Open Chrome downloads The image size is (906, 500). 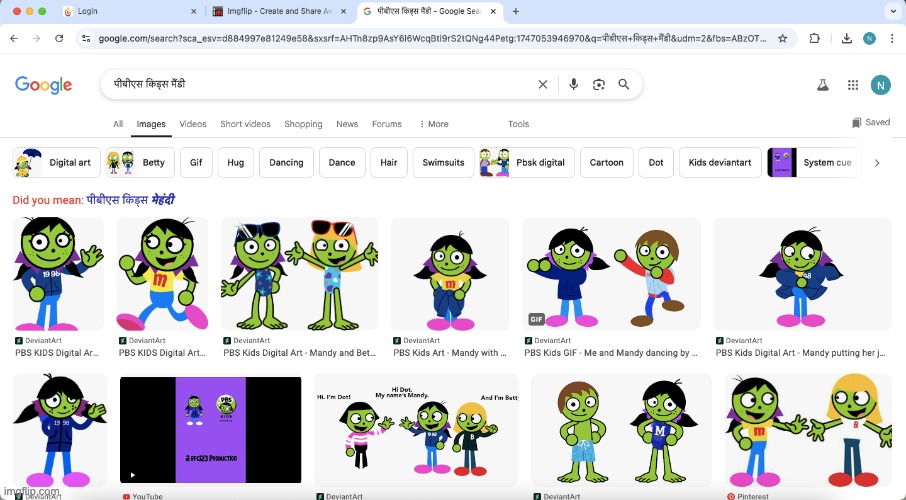pyautogui.click(x=846, y=38)
